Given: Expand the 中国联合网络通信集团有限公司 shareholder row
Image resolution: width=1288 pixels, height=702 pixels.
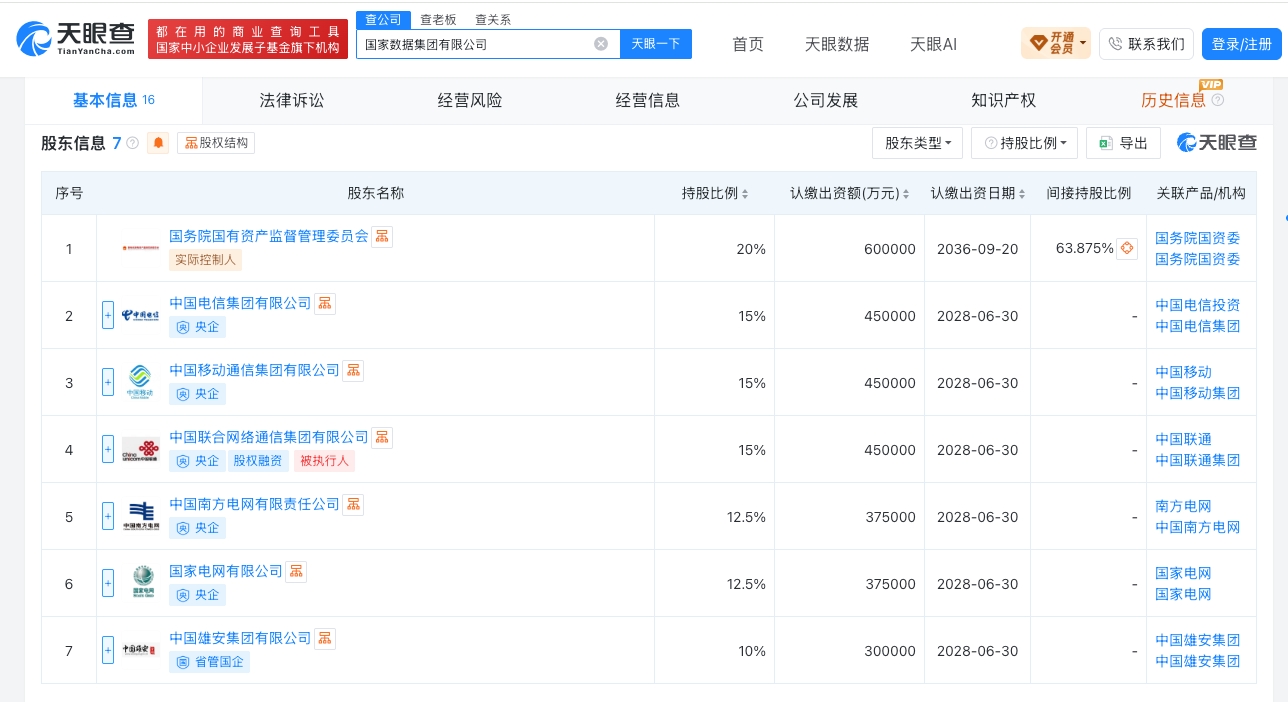Looking at the screenshot, I should point(108,450).
